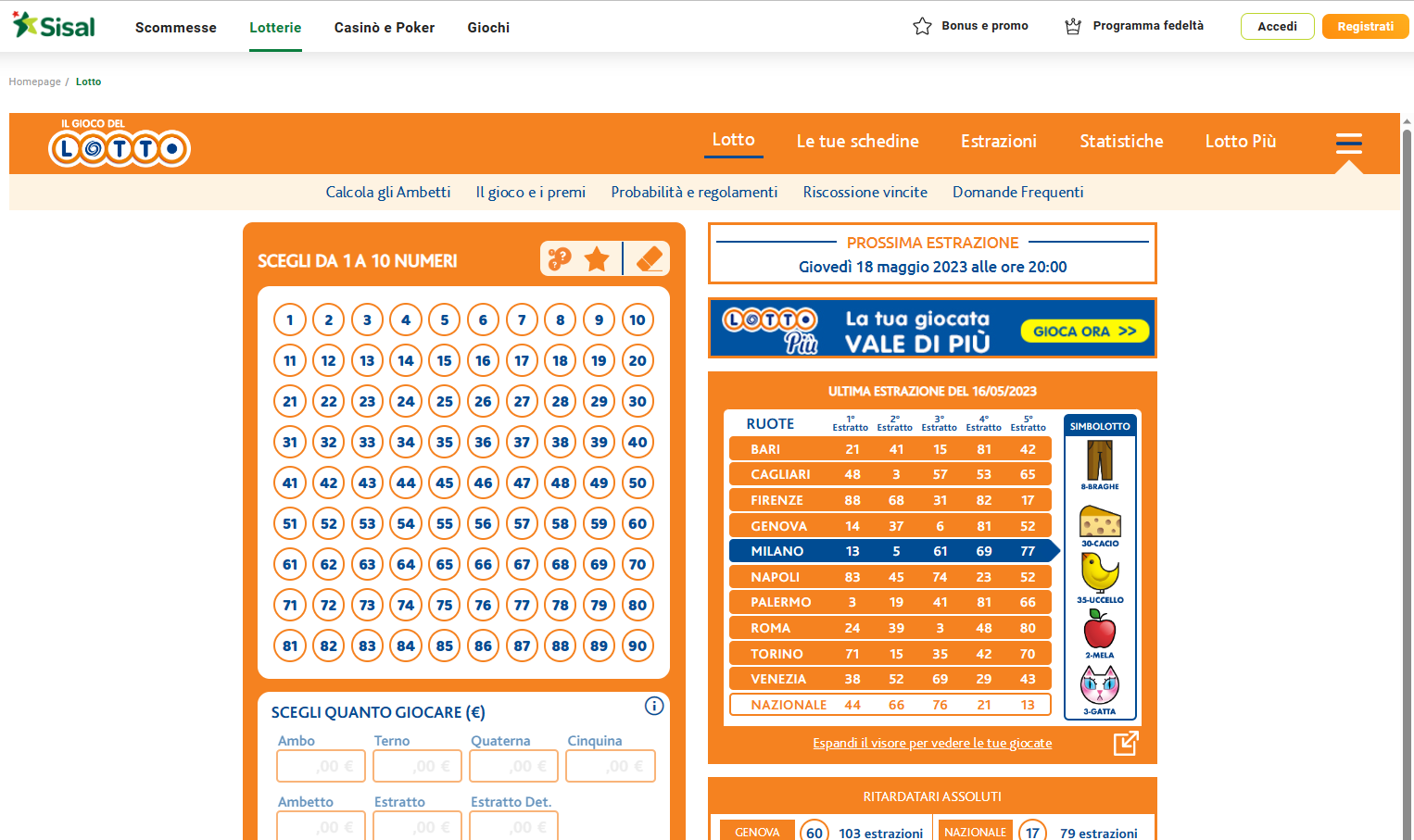Image resolution: width=1414 pixels, height=840 pixels.
Task: Switch to the Le tue schedine tab
Action: tap(858, 141)
